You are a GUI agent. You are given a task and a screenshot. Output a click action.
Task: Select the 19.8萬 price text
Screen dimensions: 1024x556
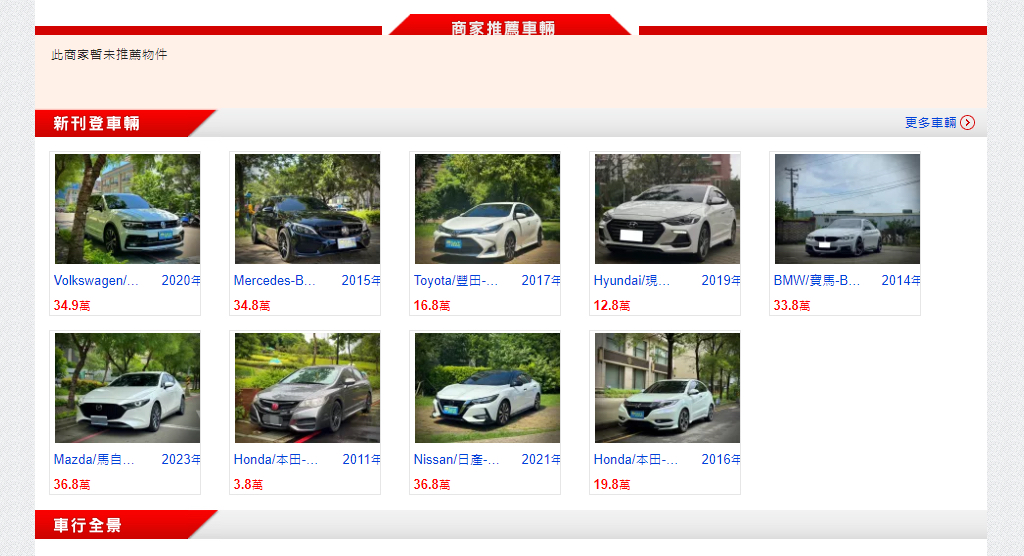(x=612, y=484)
